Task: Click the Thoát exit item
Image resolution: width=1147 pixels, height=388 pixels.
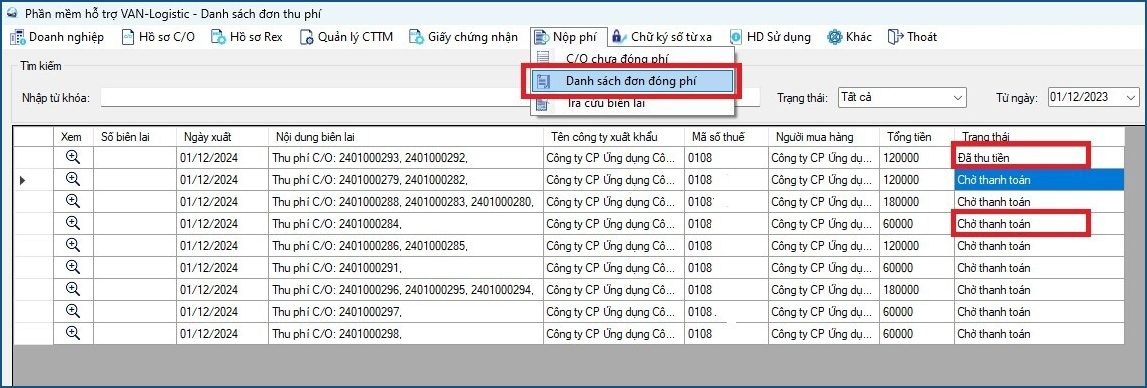Action: click(912, 37)
